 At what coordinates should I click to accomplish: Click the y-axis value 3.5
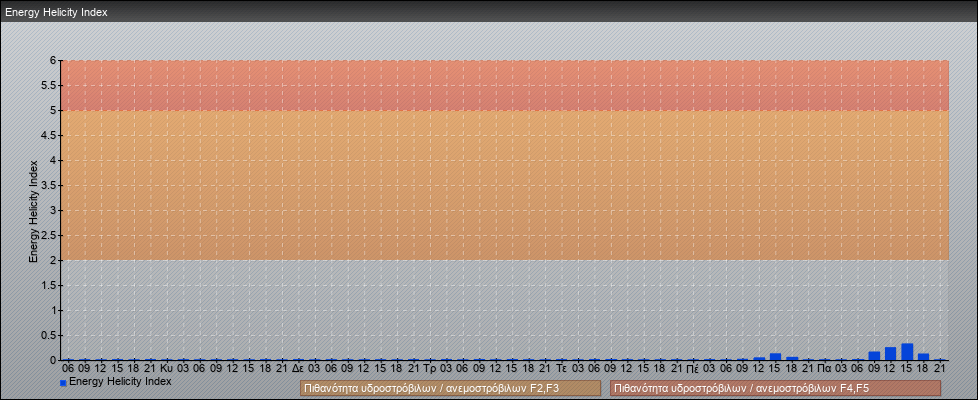coord(49,185)
